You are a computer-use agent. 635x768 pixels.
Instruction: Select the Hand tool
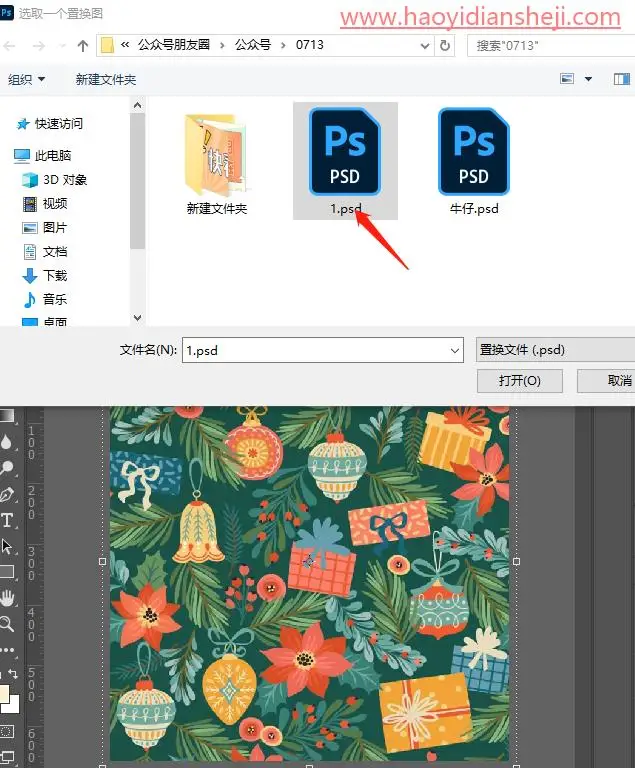click(x=7, y=598)
